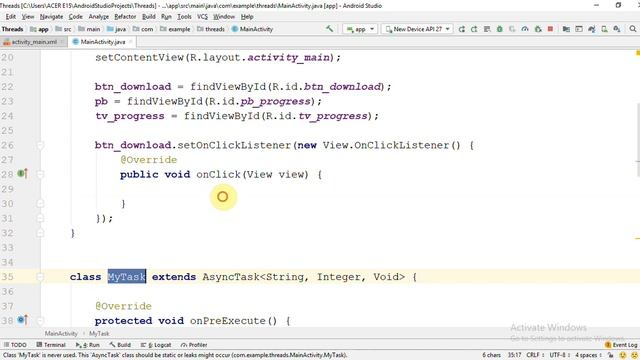The width and height of the screenshot is (640, 360).
Task: Open the Navigate menu
Action: coord(51,17)
